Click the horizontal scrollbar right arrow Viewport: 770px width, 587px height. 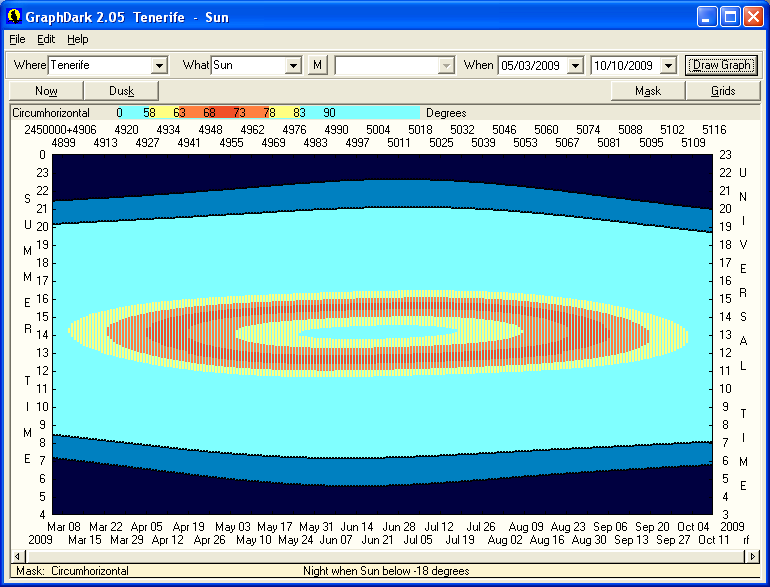click(753, 555)
